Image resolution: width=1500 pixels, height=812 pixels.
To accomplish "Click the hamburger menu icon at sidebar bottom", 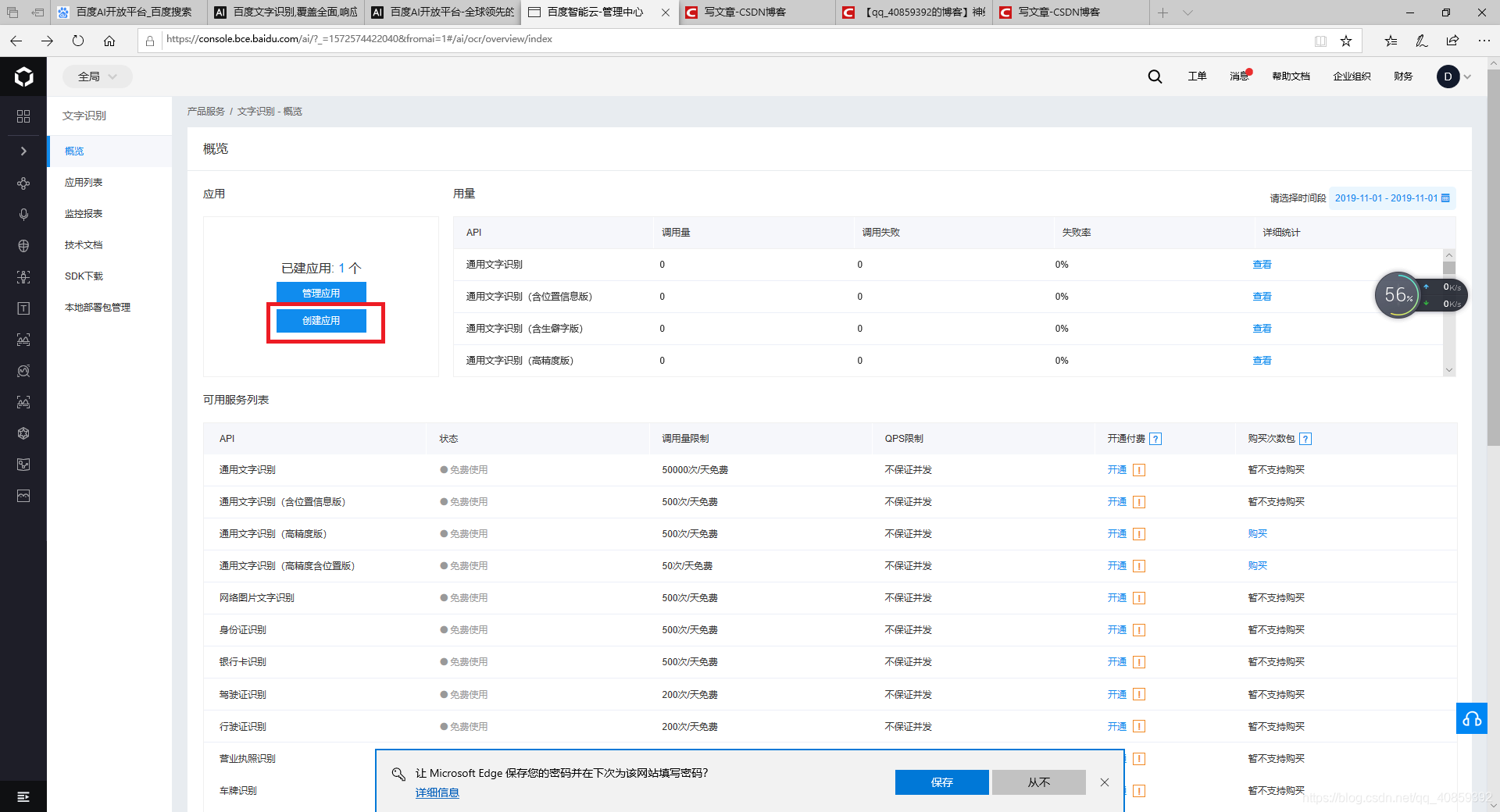I will [23, 796].
